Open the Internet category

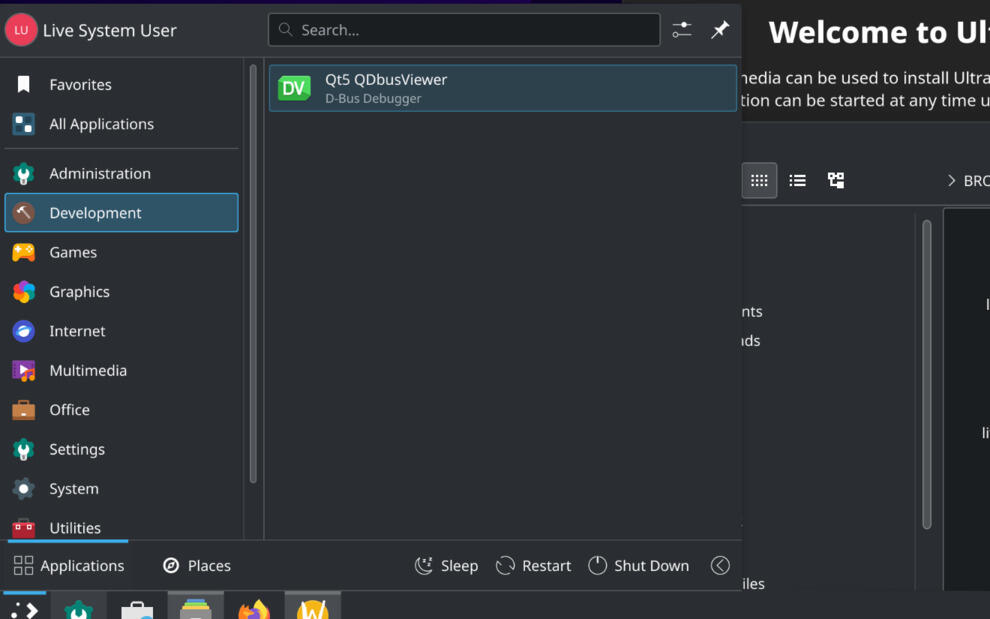[121, 331]
